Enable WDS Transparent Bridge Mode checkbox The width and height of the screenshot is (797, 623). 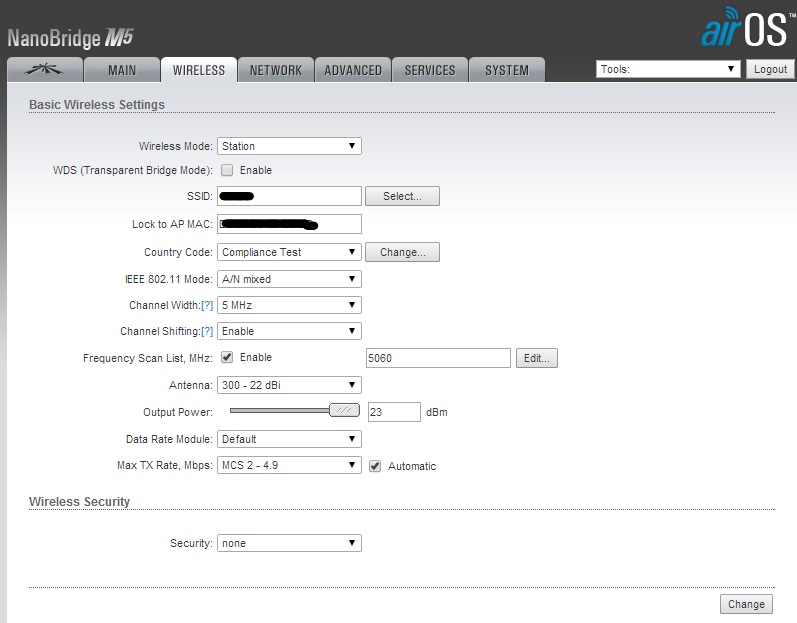tap(227, 170)
